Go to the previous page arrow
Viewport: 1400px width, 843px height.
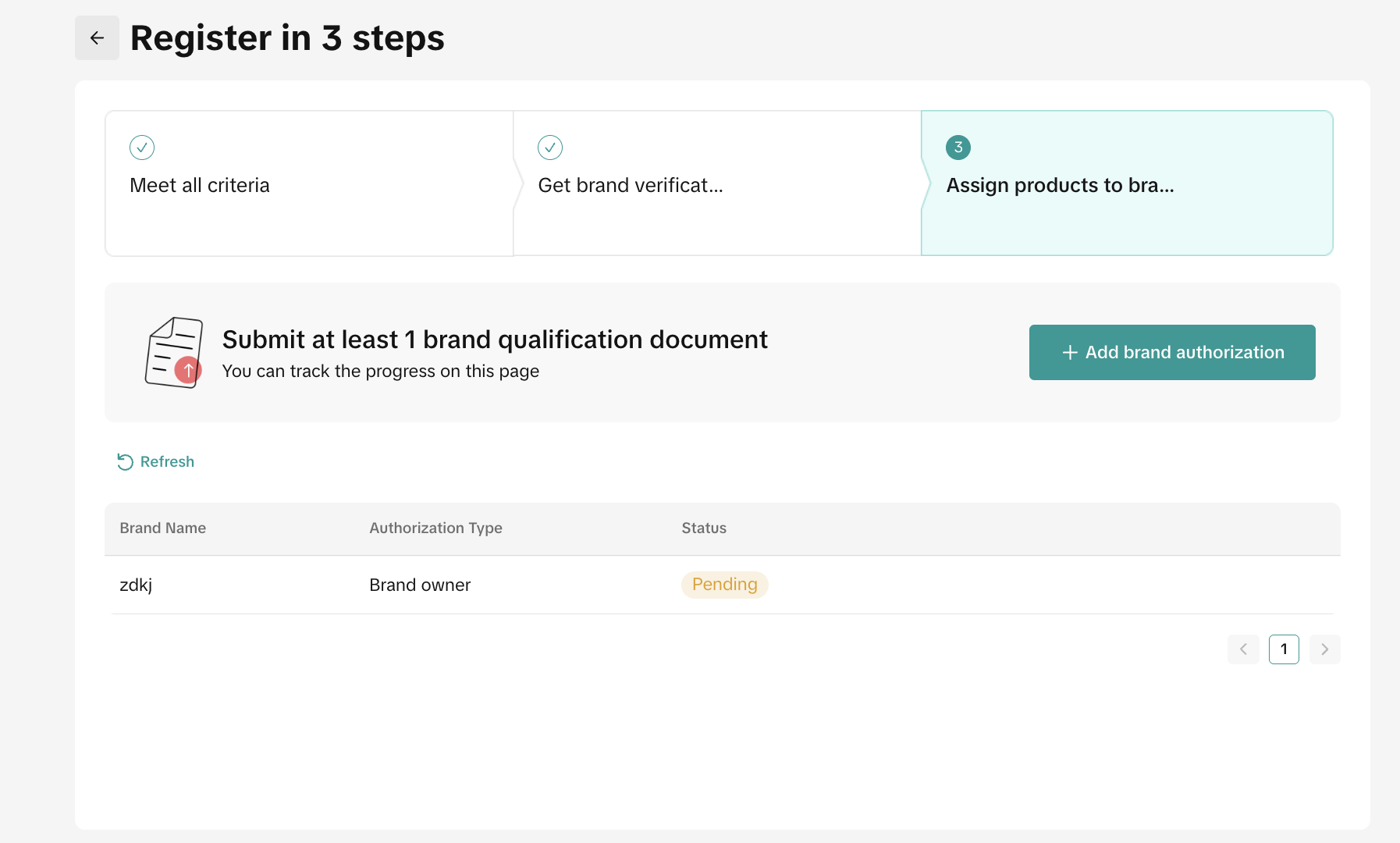click(1243, 649)
